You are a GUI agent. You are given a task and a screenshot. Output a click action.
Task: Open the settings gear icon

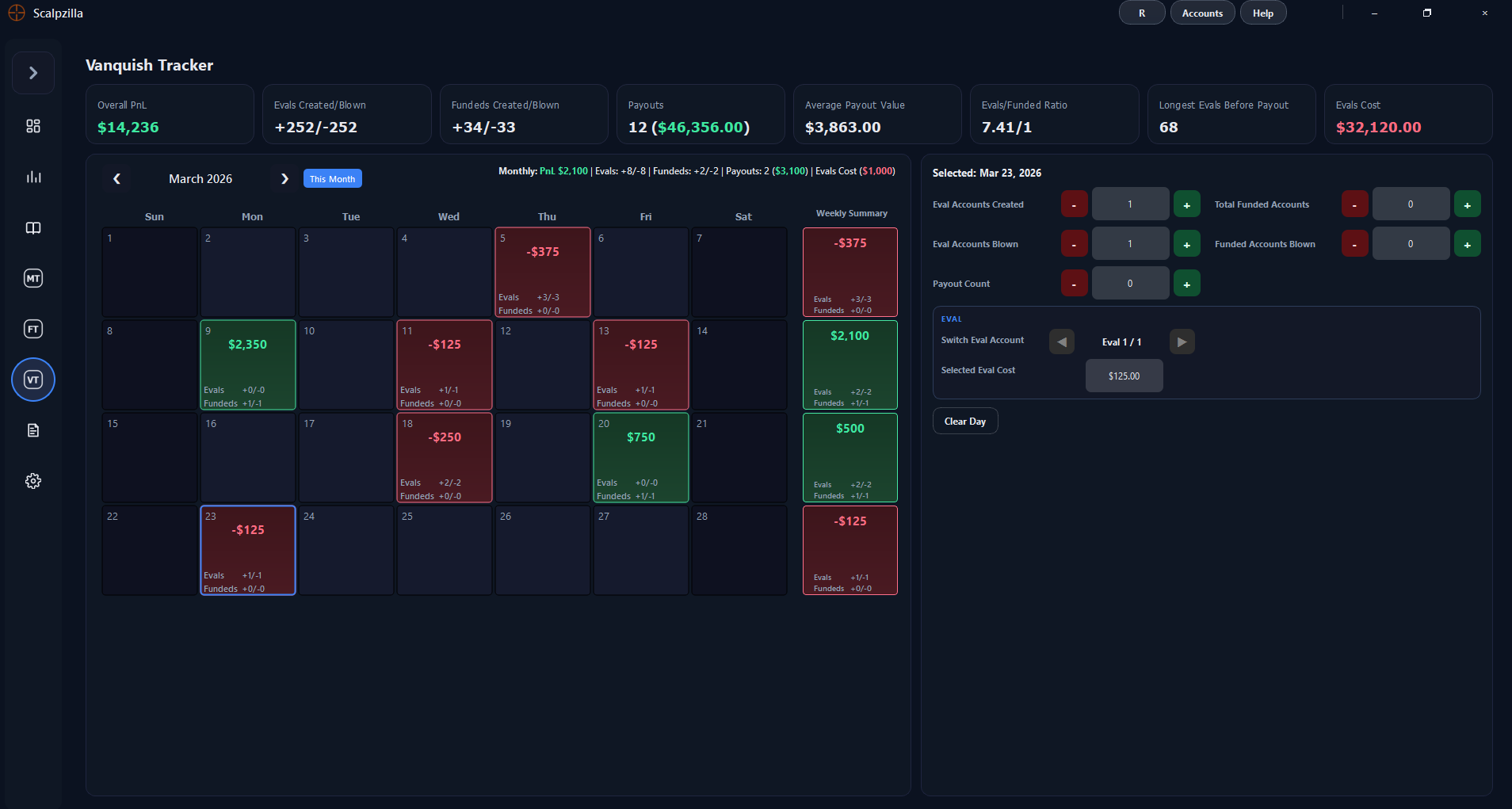33,481
